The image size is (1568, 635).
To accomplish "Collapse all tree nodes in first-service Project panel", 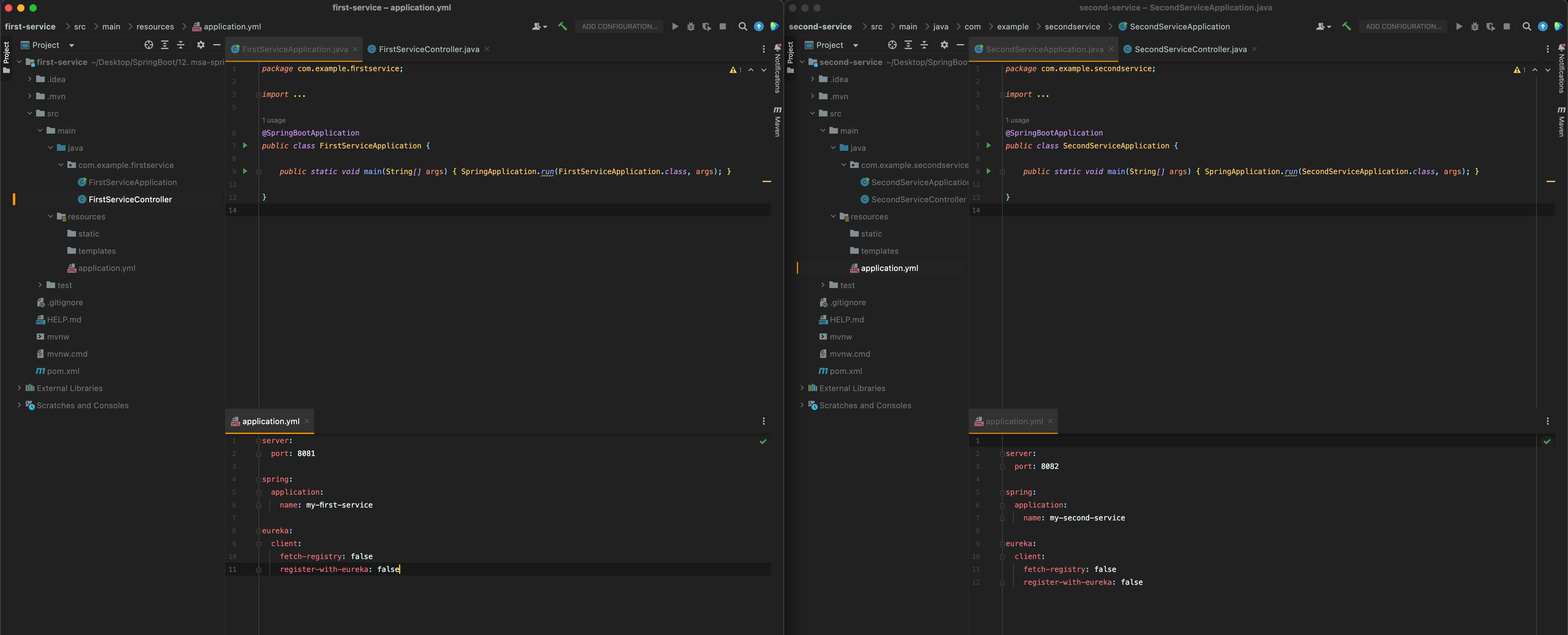I will (180, 44).
